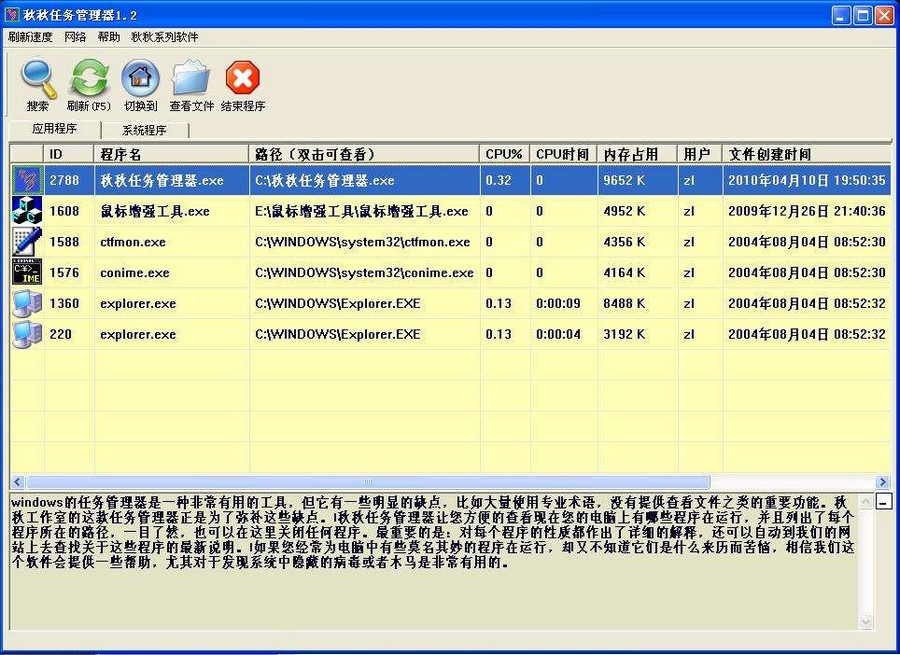Click the 搜索 magnifier search icon
Screen dimensions: 900x655
pyautogui.click(x=37, y=78)
